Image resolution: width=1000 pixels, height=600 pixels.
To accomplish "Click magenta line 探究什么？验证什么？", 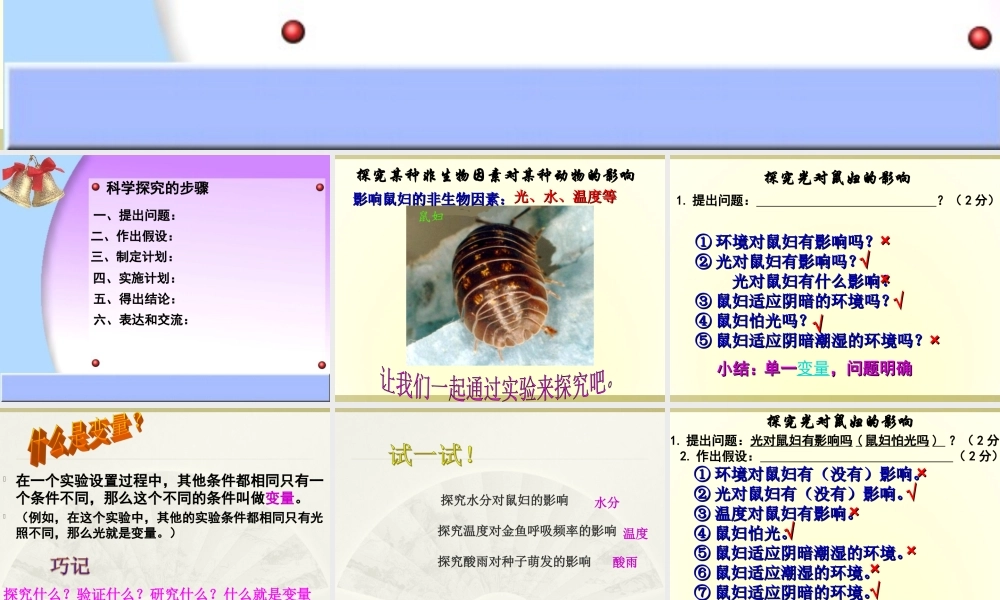I will (157, 594).
